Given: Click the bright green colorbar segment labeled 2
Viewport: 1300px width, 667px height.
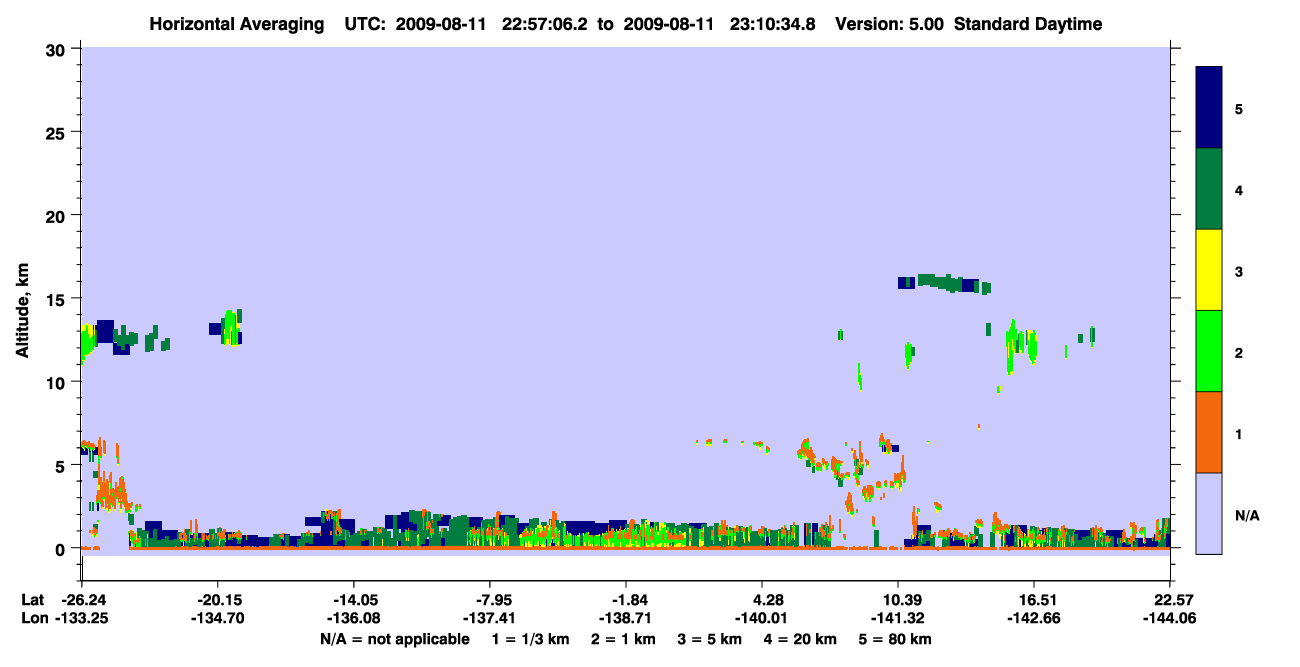Looking at the screenshot, I should 1209,351.
